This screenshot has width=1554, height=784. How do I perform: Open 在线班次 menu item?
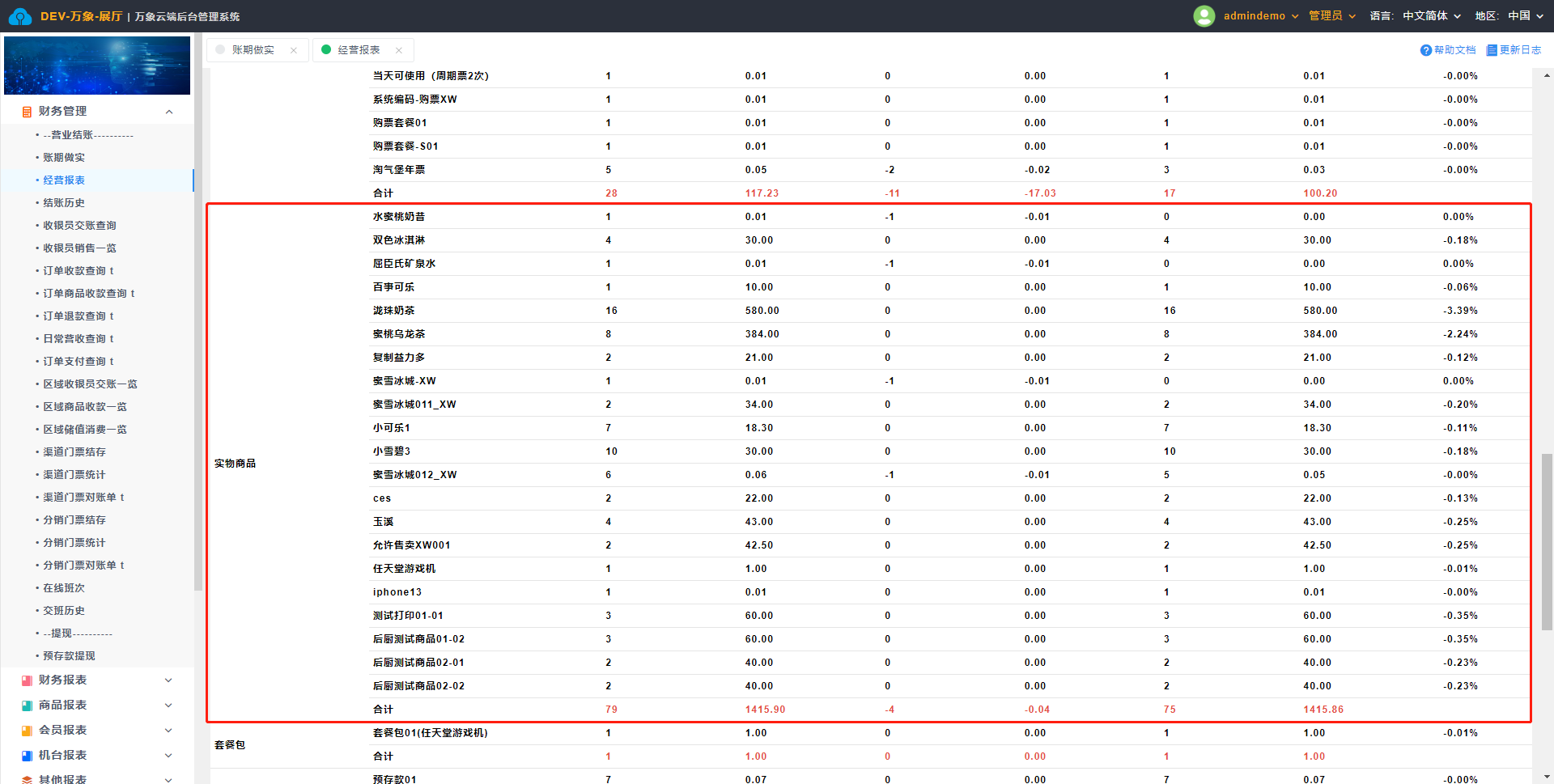pyautogui.click(x=64, y=588)
